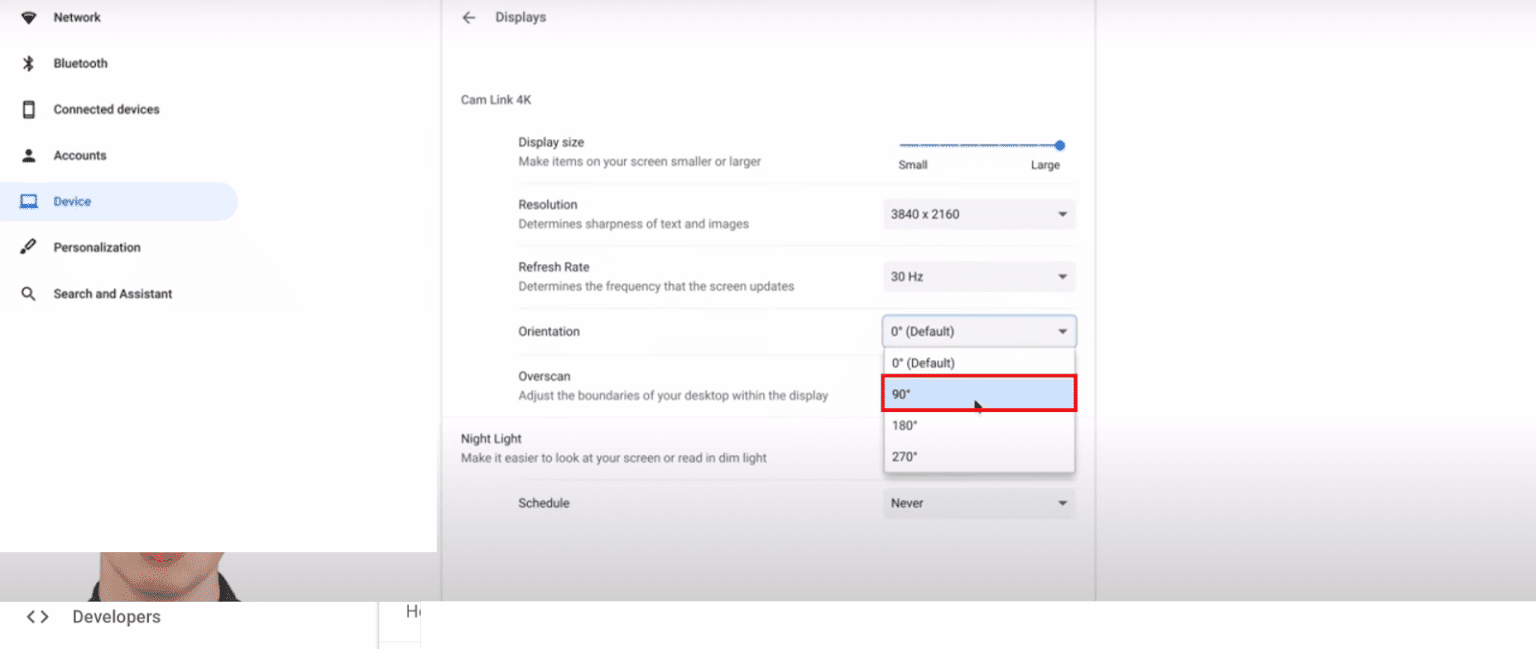Click the Device laptop icon
The width and height of the screenshot is (1536, 649).
28,201
